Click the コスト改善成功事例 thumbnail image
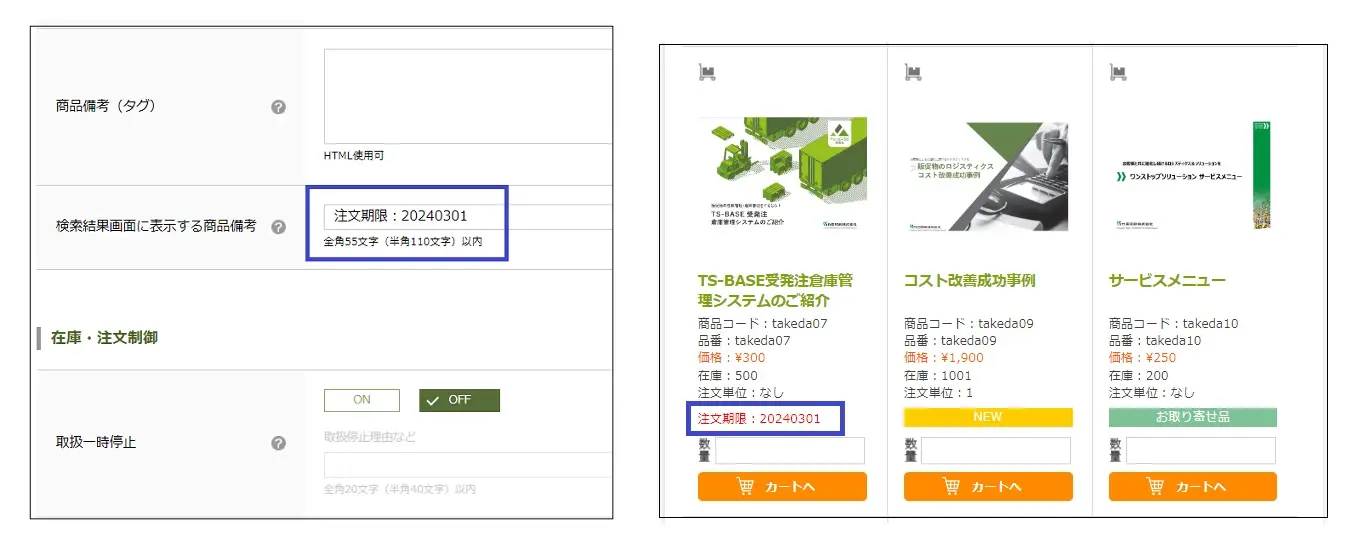The image size is (1363, 549). pos(987,177)
